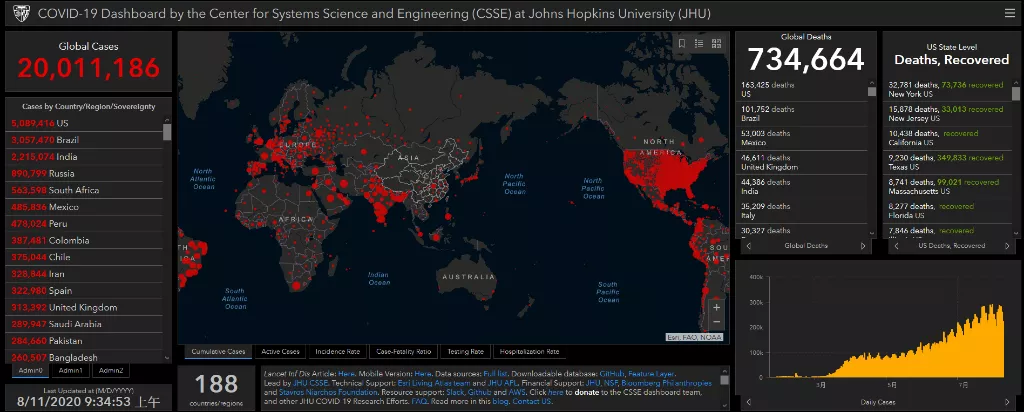Click the country list scrollbar thumb
This screenshot has height=412, width=1024.
pyautogui.click(x=167, y=133)
